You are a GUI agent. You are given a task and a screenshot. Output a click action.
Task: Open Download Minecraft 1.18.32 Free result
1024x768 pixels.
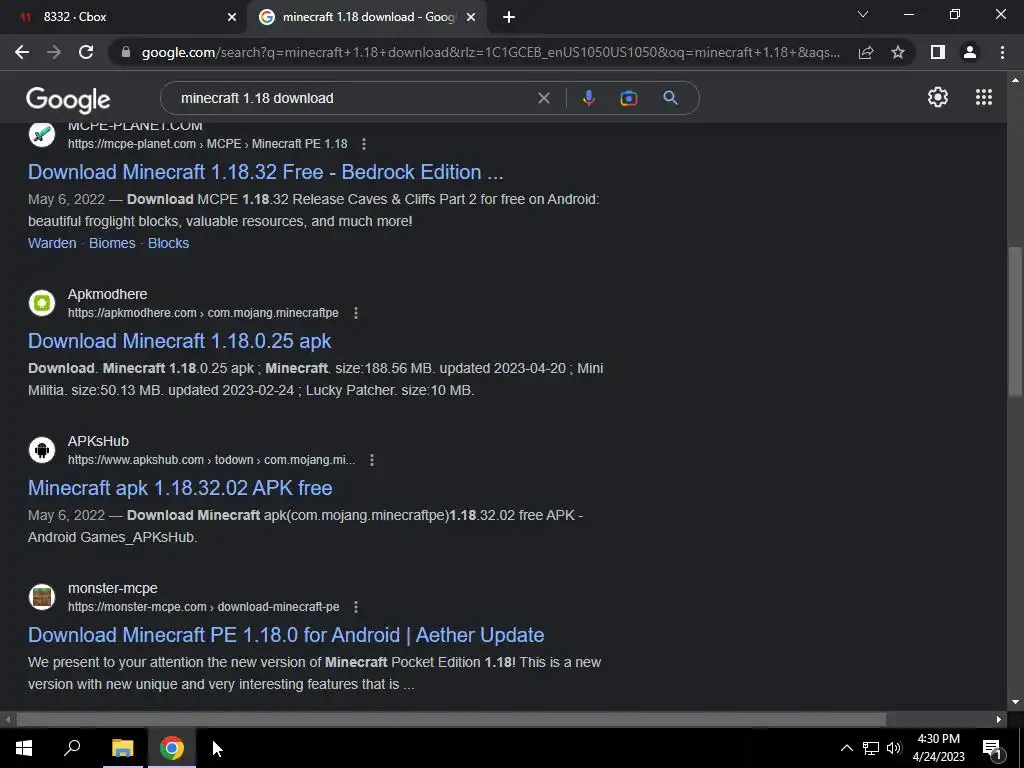point(265,172)
